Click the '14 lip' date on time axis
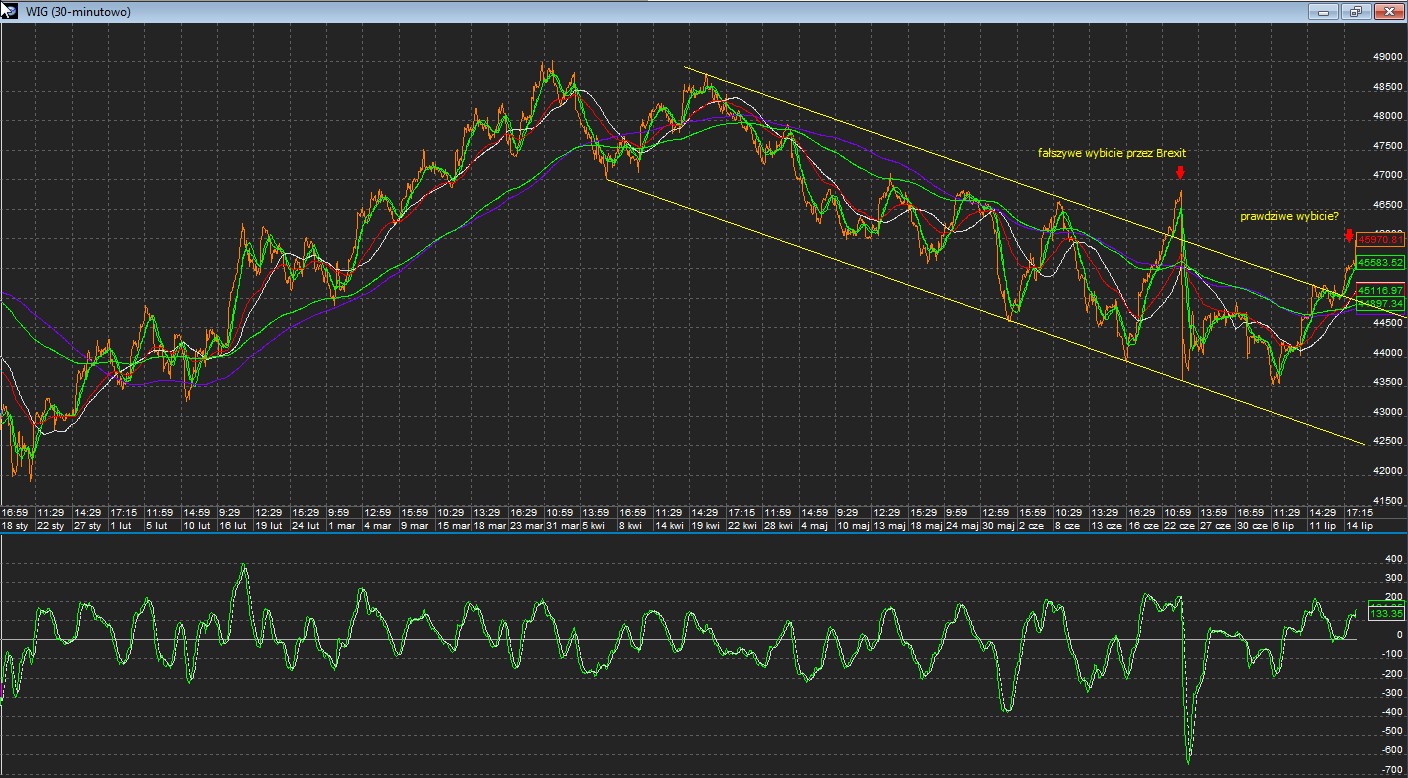1408x778 pixels. click(x=1359, y=525)
